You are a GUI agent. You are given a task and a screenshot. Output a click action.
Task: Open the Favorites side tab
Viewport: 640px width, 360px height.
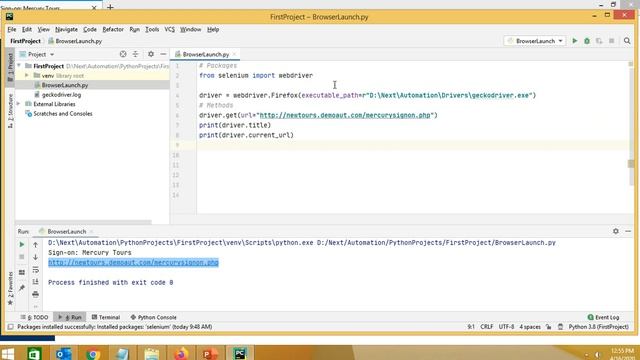click(10, 288)
